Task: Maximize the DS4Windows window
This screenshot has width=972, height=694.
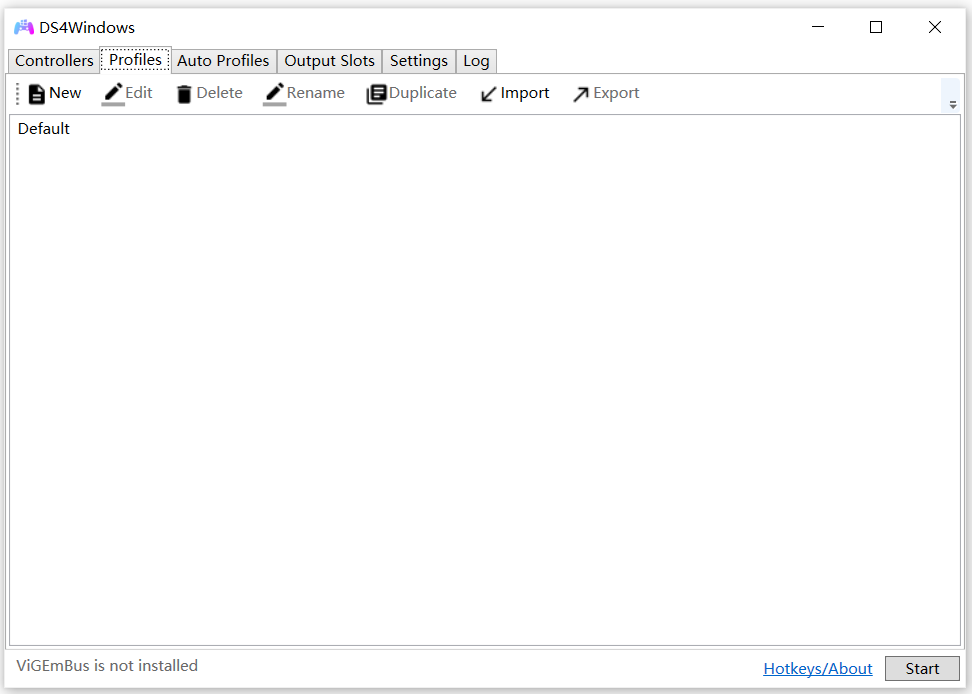Action: 876,27
